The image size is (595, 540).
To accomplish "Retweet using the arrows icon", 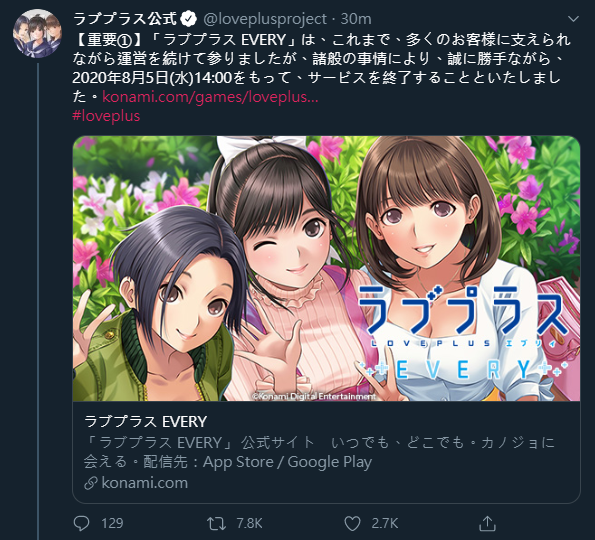I will pos(216,524).
